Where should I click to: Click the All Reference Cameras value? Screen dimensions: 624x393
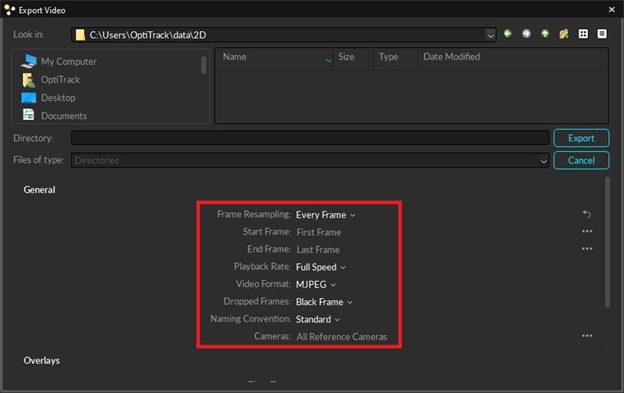click(341, 337)
